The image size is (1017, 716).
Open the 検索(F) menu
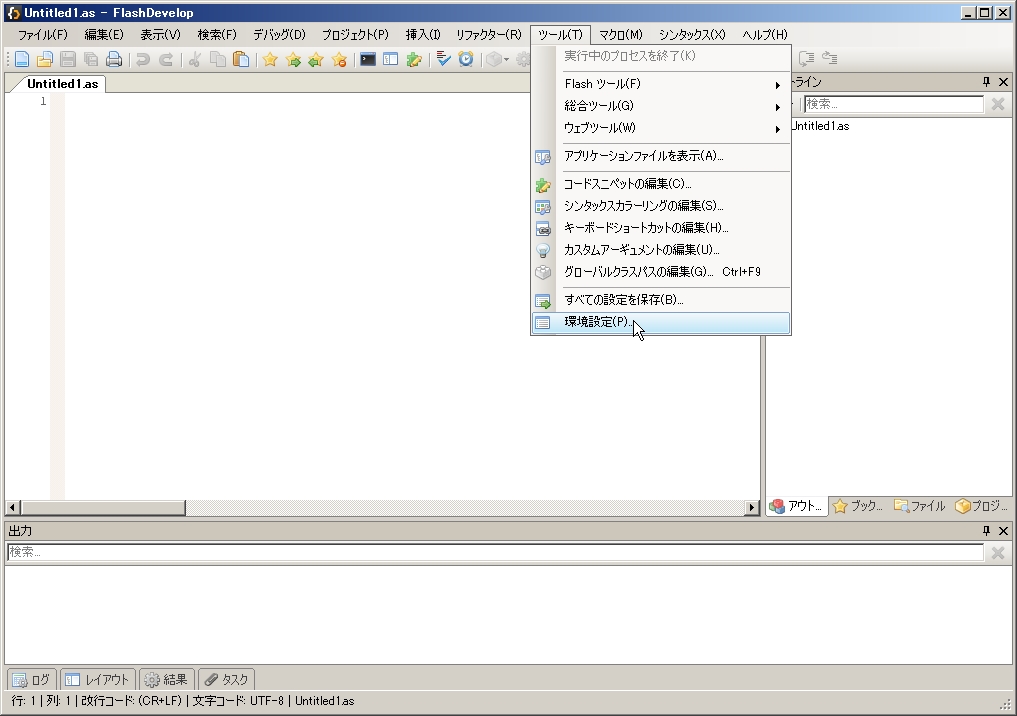(x=217, y=34)
